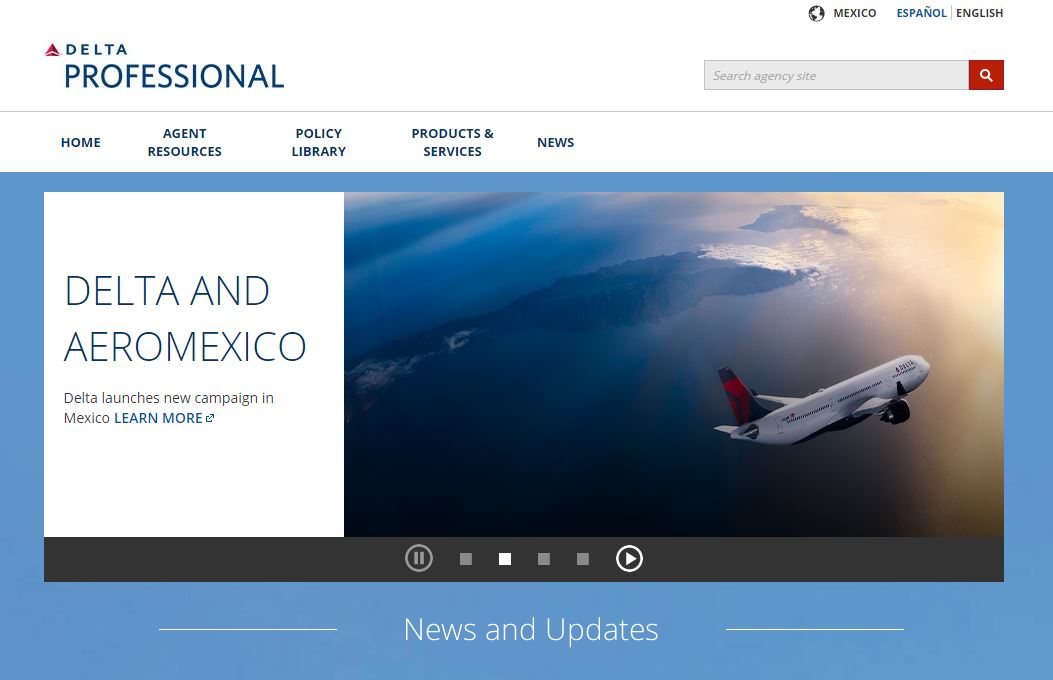Select the last carousel slide indicator dot
The width and height of the screenshot is (1053, 680).
point(583,559)
